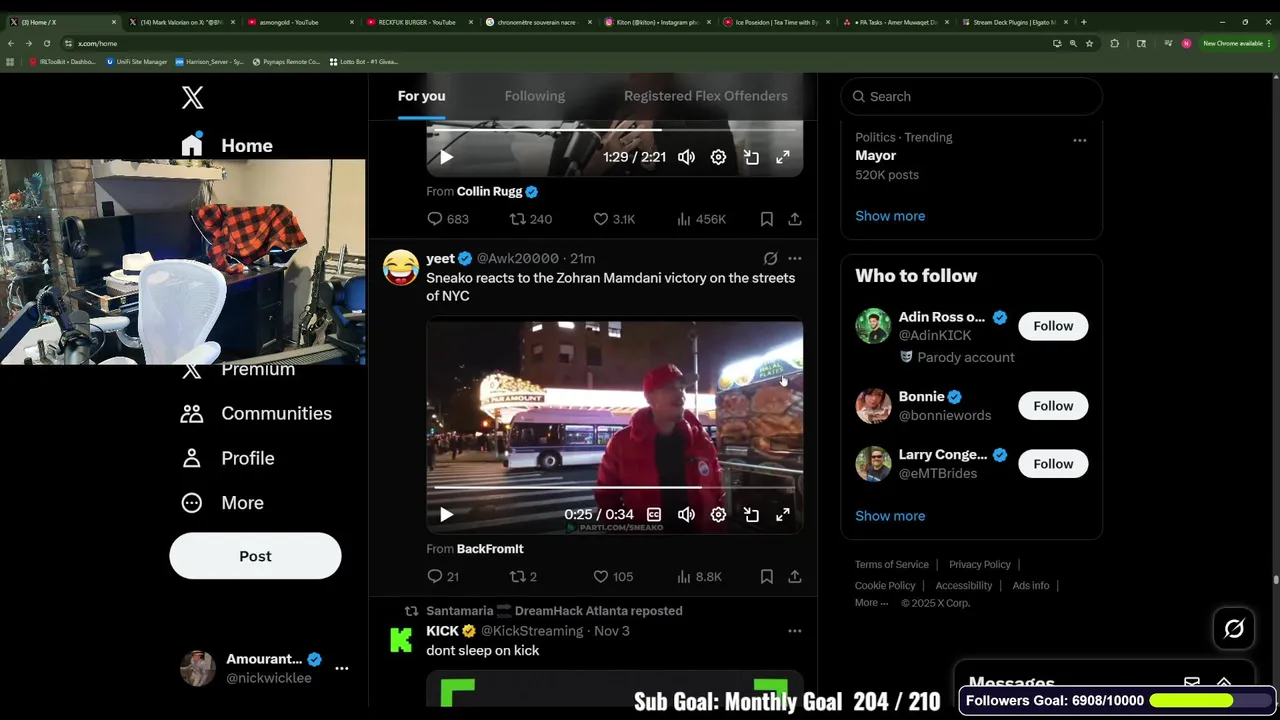Follow Bonnie @bonniewords
Screen dimensions: 1280x720
click(1053, 406)
